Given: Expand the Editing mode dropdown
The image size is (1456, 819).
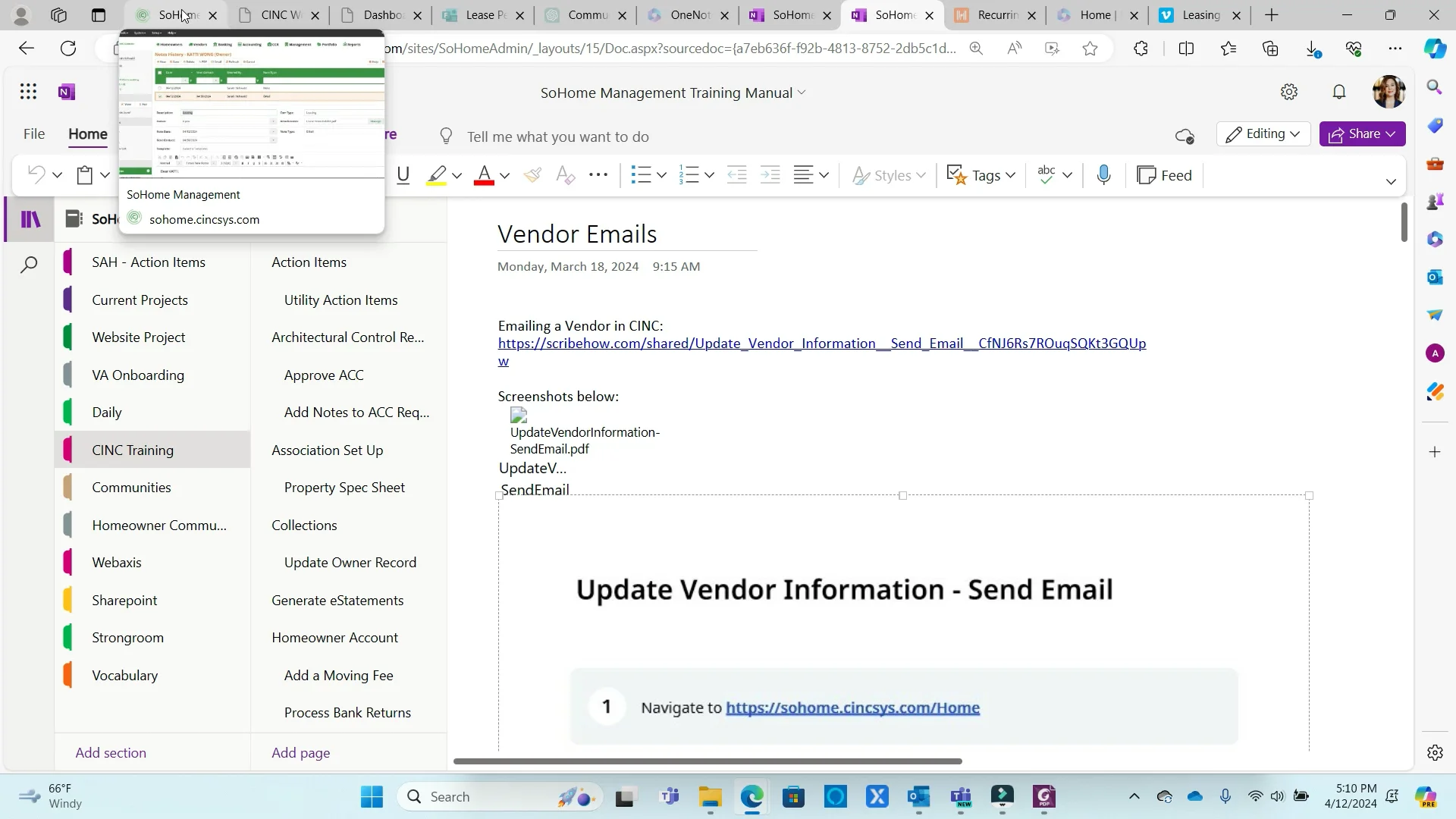Looking at the screenshot, I should pyautogui.click(x=1263, y=133).
